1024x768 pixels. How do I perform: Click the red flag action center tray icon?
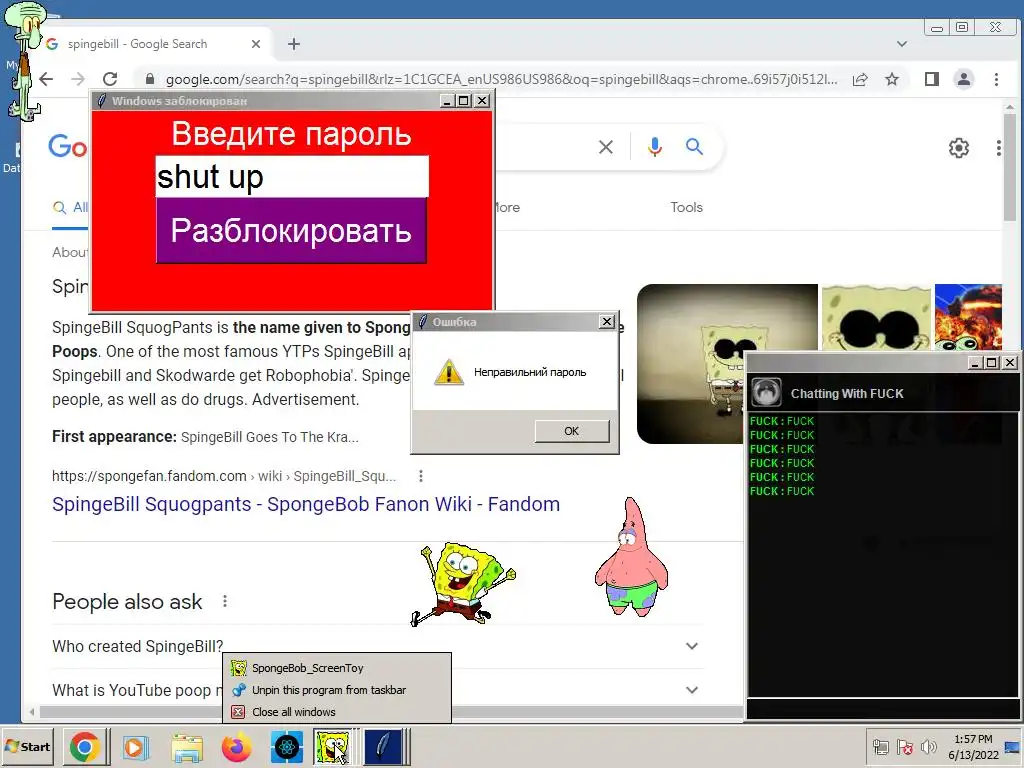pyautogui.click(x=904, y=747)
